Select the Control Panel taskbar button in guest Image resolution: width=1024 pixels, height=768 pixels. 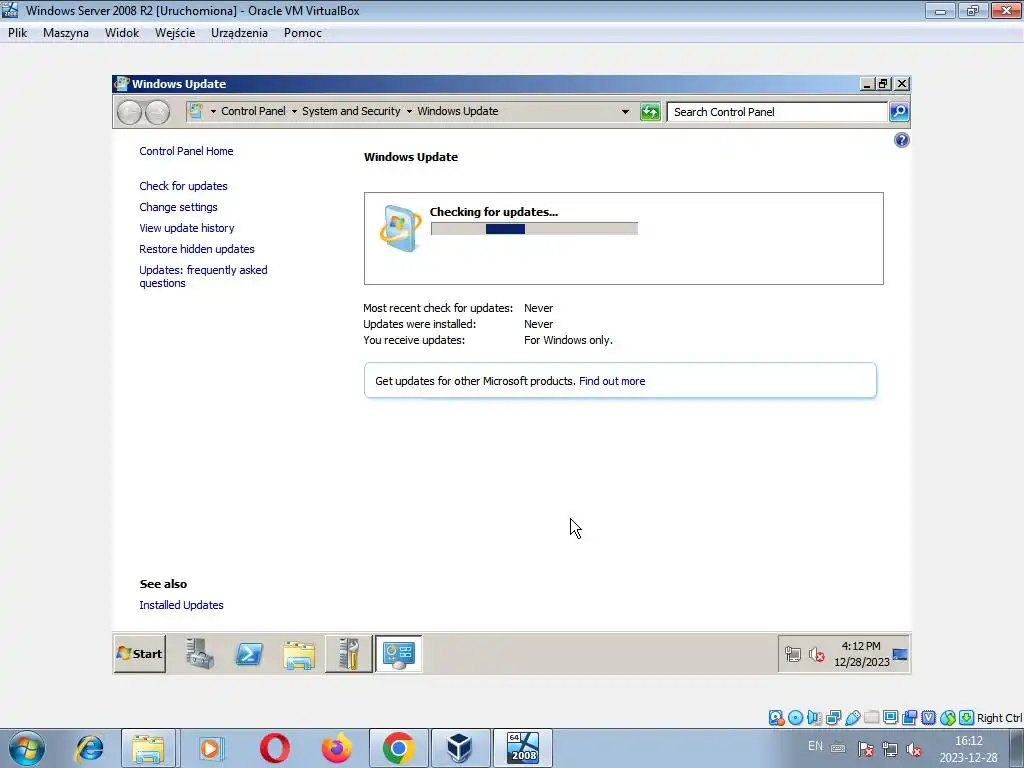point(398,654)
